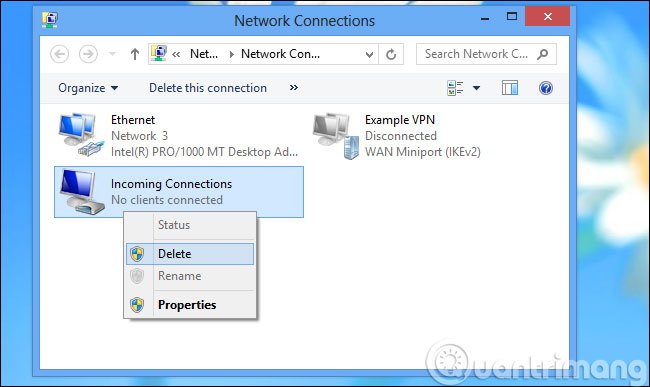Image resolution: width=650 pixels, height=387 pixels.
Task: Choose Properties in the context menu
Action: click(x=190, y=305)
